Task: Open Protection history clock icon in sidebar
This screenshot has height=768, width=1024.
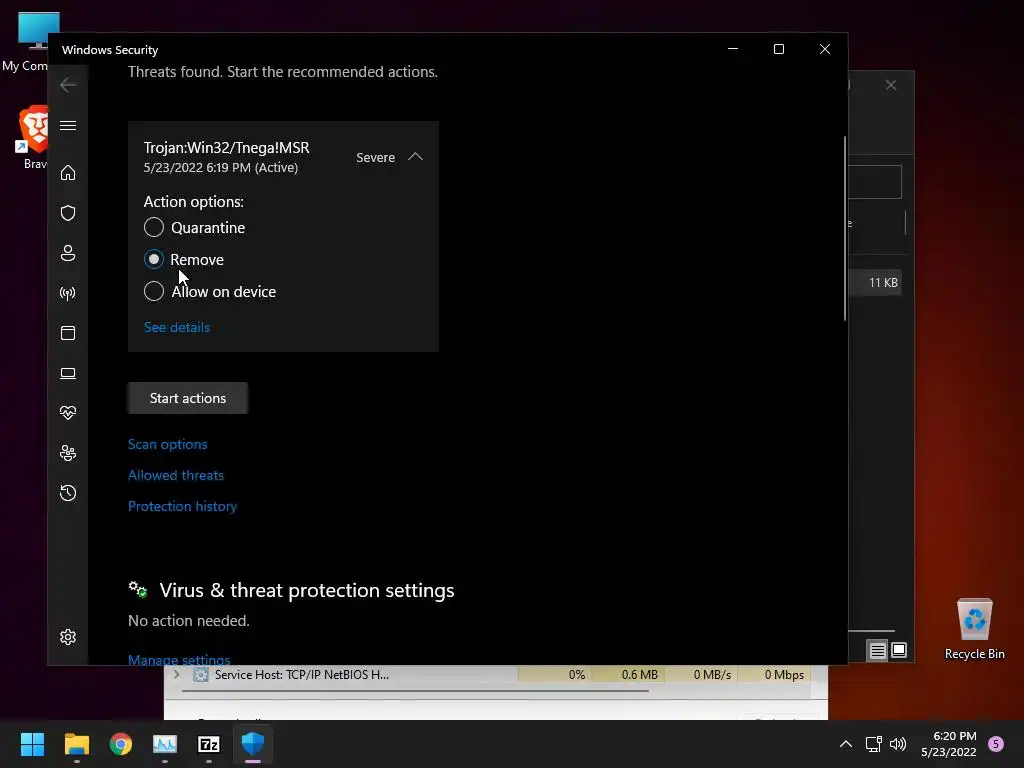Action: [x=68, y=493]
